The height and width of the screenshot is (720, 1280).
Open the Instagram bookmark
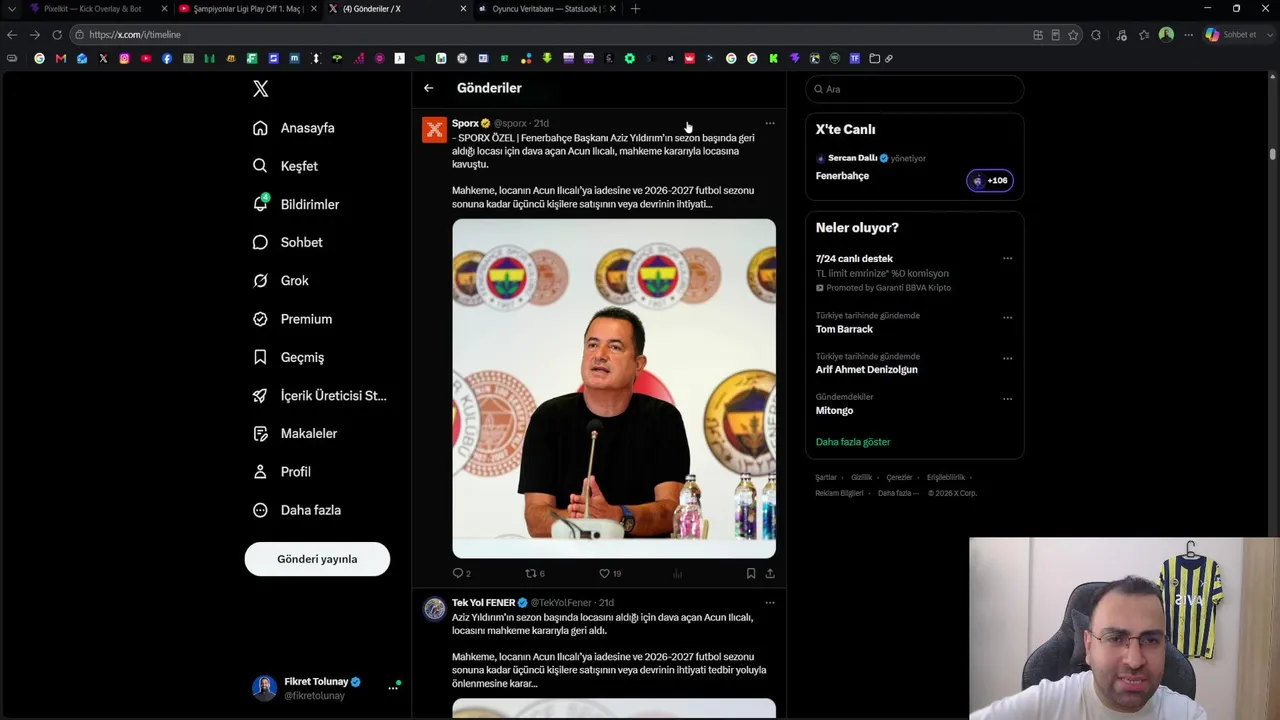[124, 59]
